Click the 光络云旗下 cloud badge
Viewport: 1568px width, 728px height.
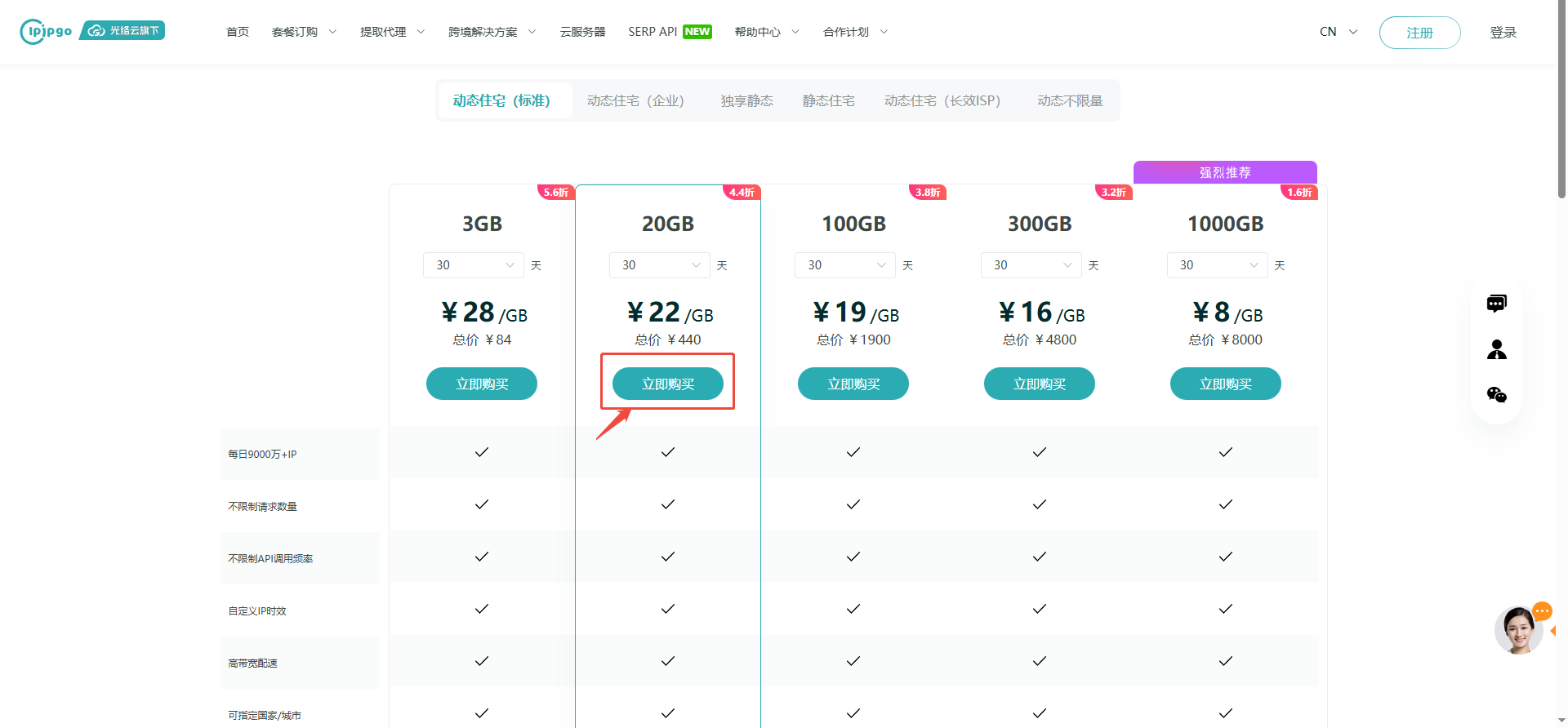(x=123, y=30)
